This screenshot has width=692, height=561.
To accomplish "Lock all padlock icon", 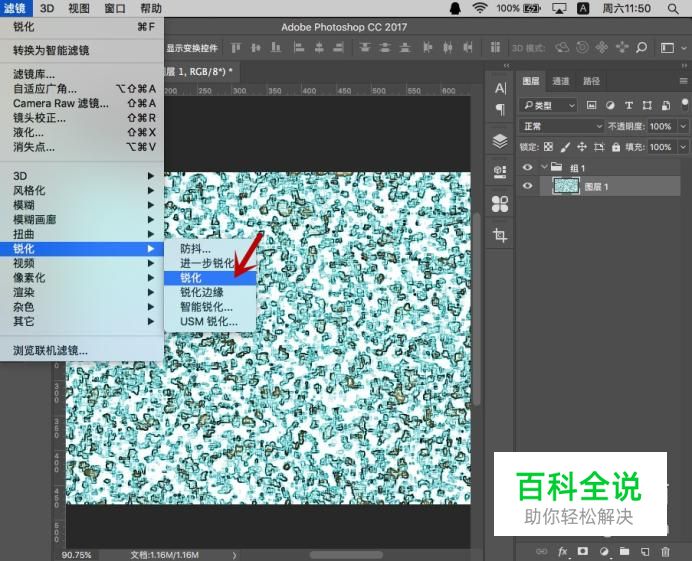I will 616,147.
